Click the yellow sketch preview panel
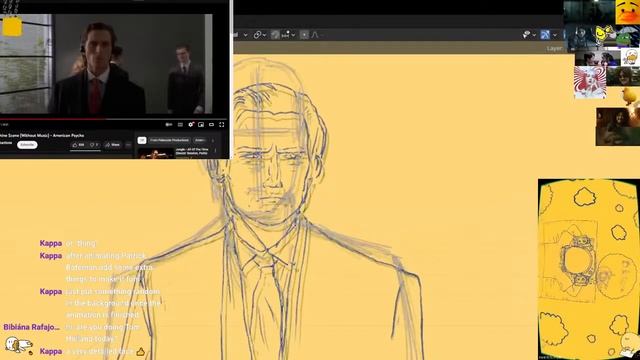Image resolution: width=640 pixels, height=360 pixels. coord(589,269)
